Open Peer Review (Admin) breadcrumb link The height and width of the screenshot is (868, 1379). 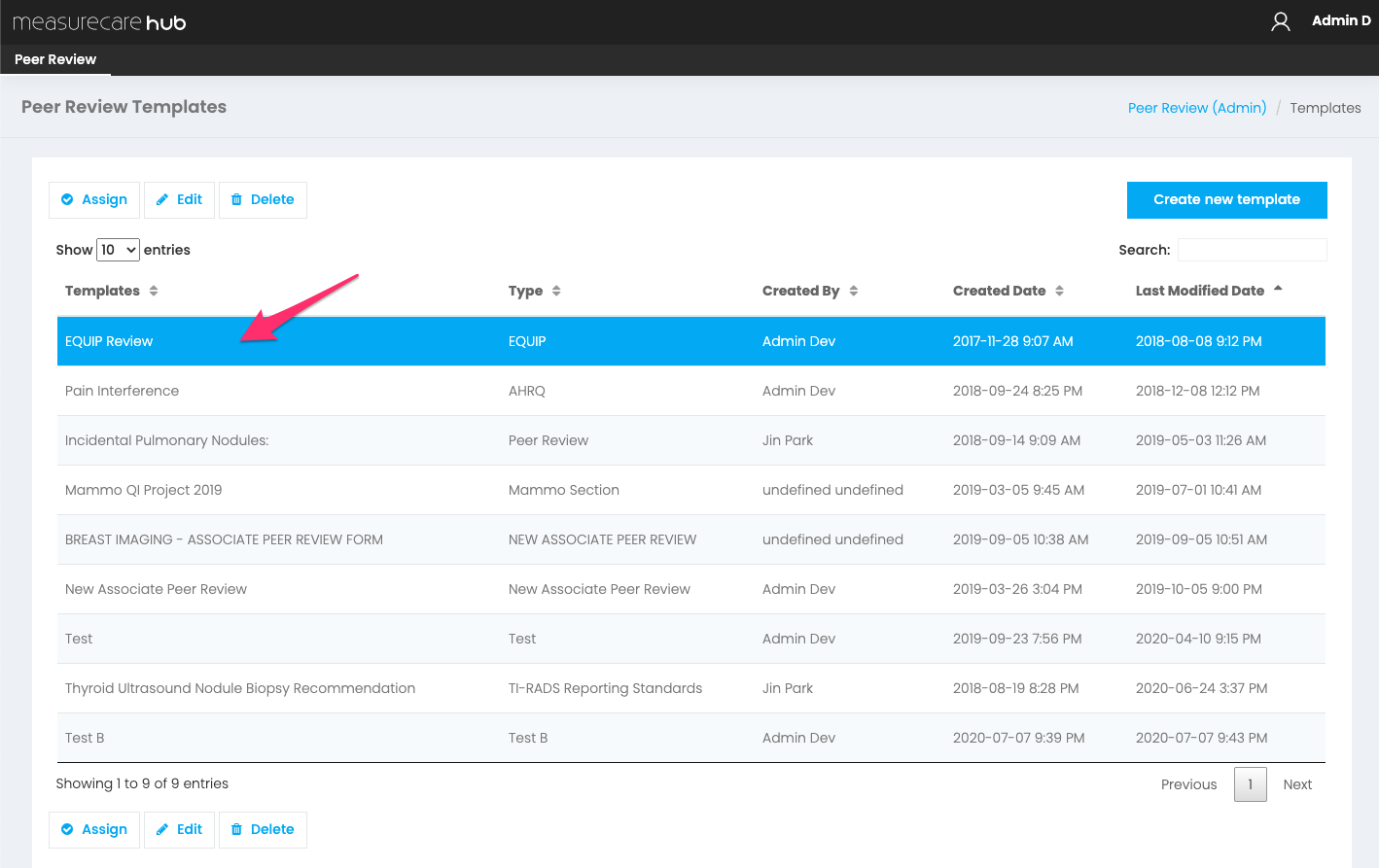pos(1197,108)
